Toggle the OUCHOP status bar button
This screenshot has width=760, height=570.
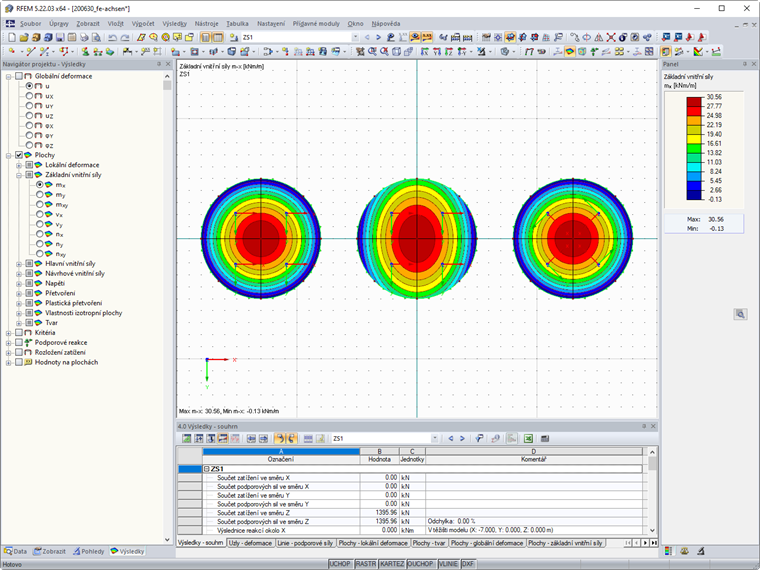point(420,564)
